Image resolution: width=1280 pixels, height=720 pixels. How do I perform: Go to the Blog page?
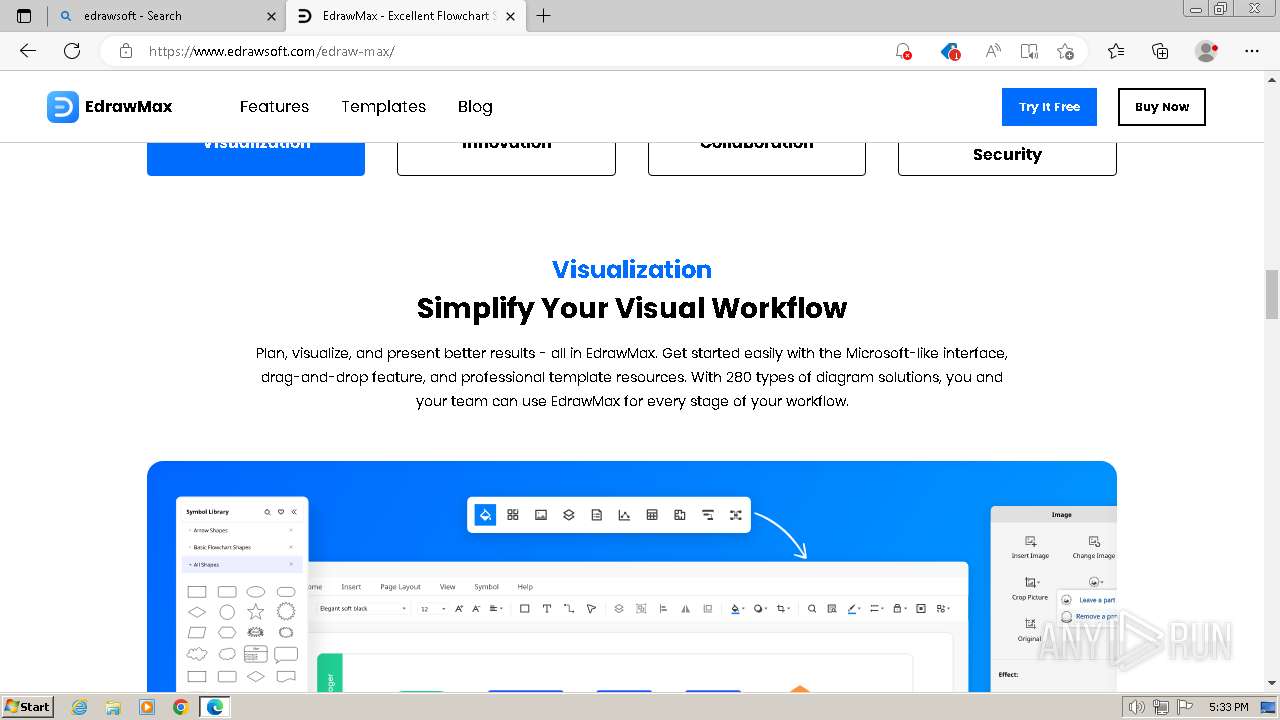[475, 107]
